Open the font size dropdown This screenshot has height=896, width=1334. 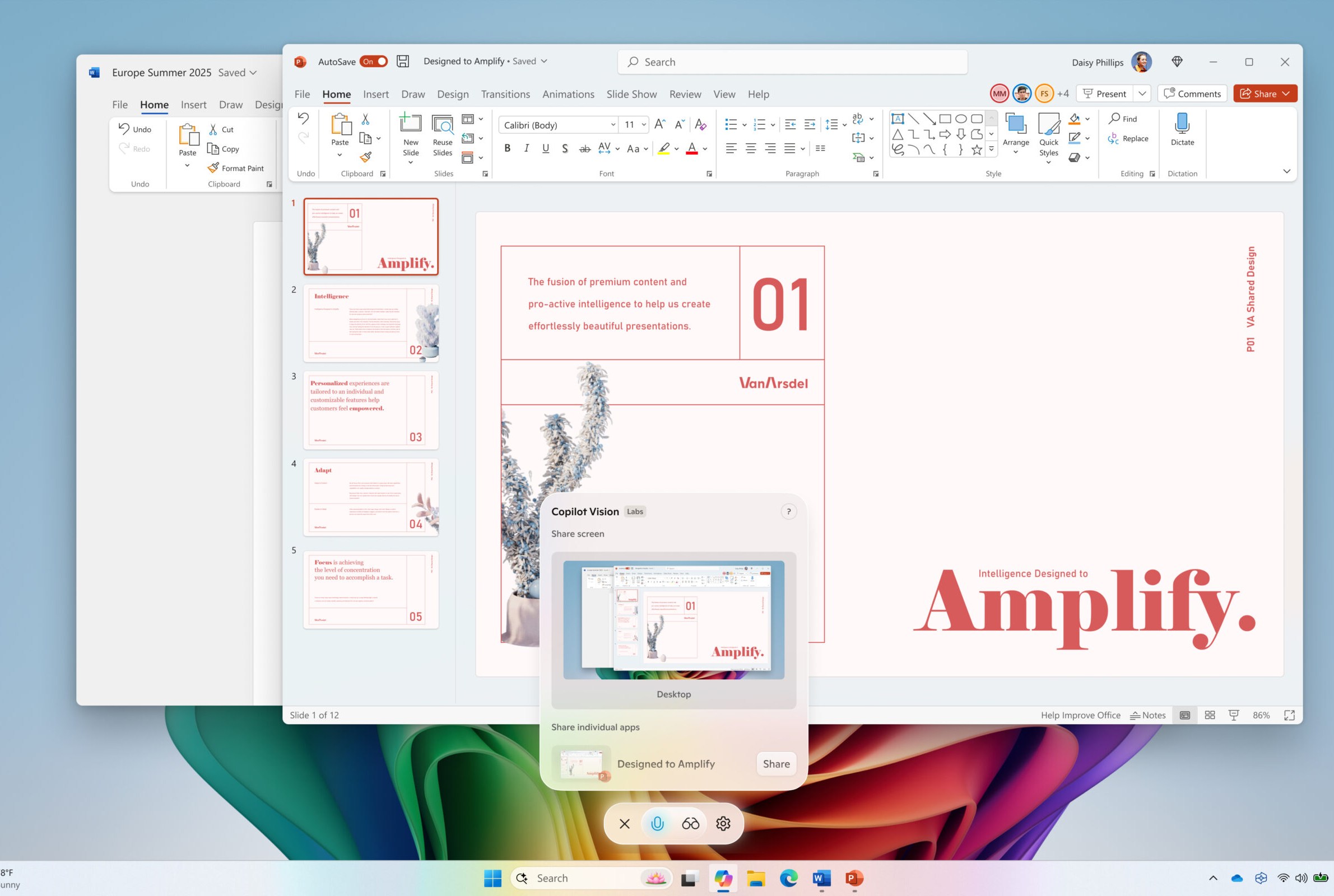pyautogui.click(x=644, y=124)
